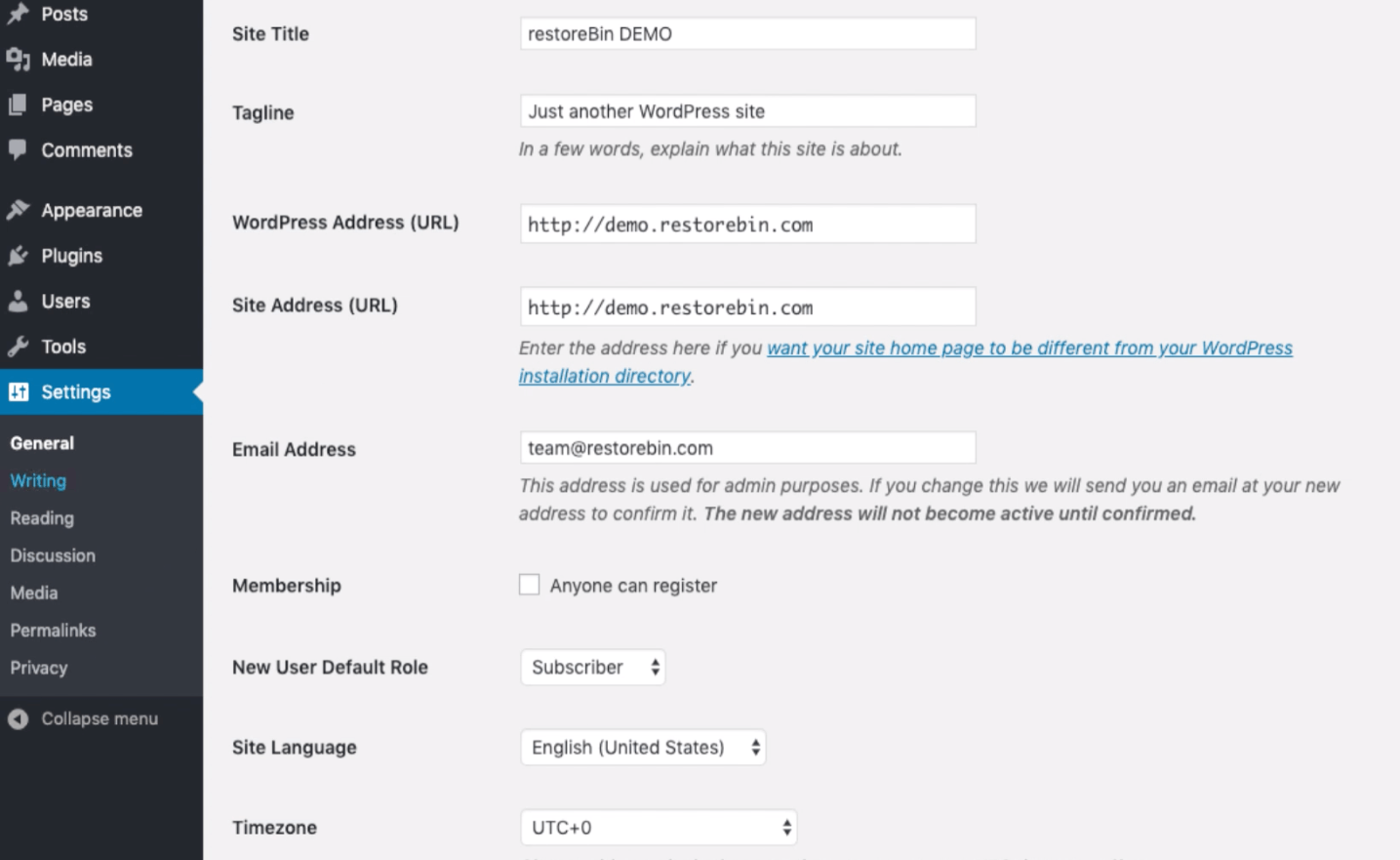
Task: Click 'In a few words' tagline description
Action: pos(710,149)
